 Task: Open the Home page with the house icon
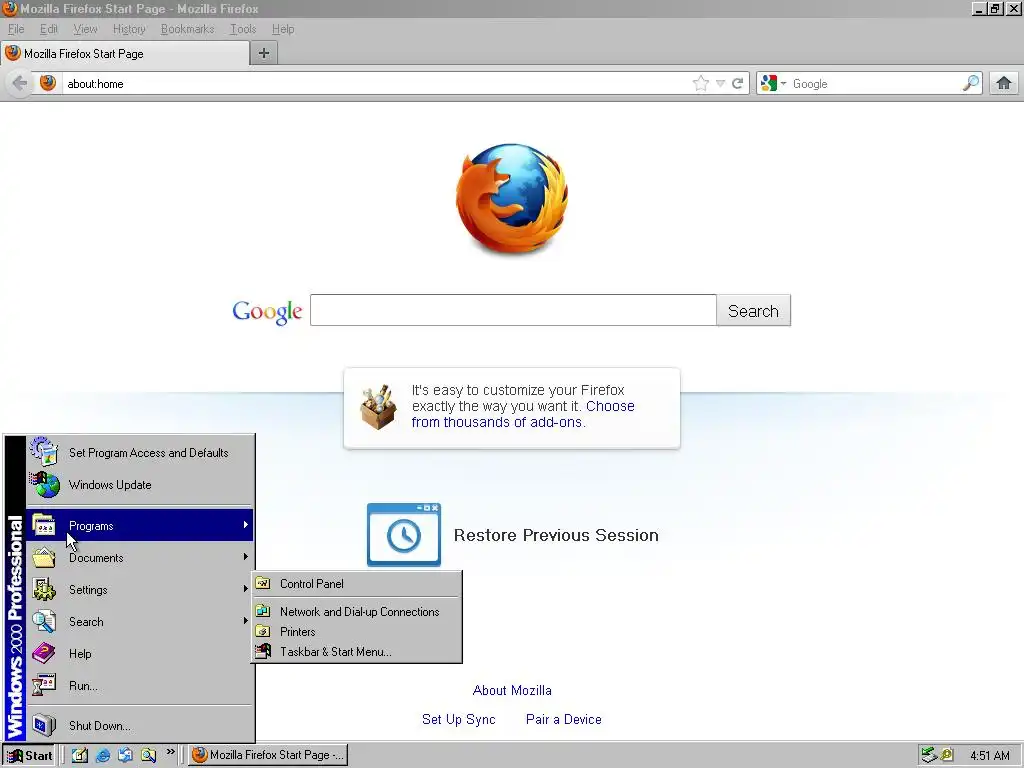1004,83
